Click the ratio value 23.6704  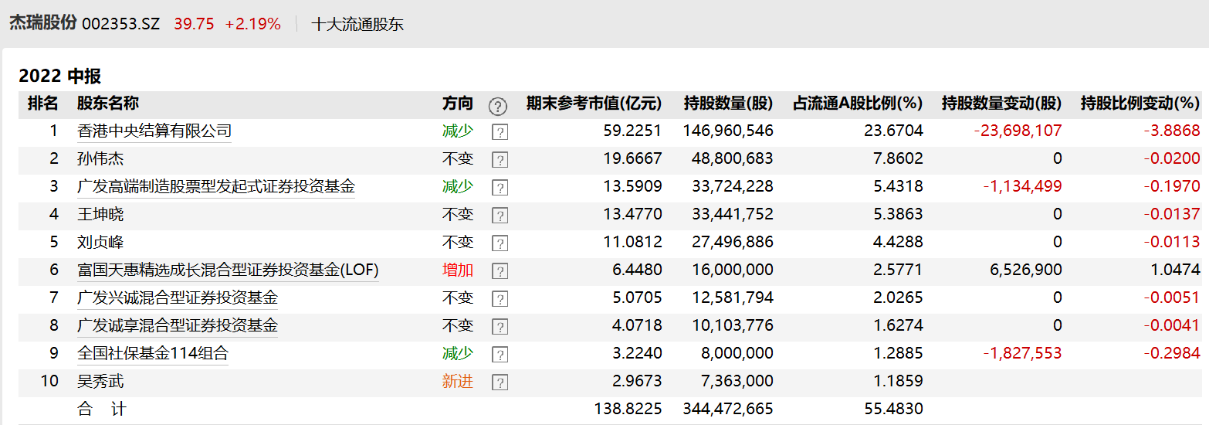point(893,131)
